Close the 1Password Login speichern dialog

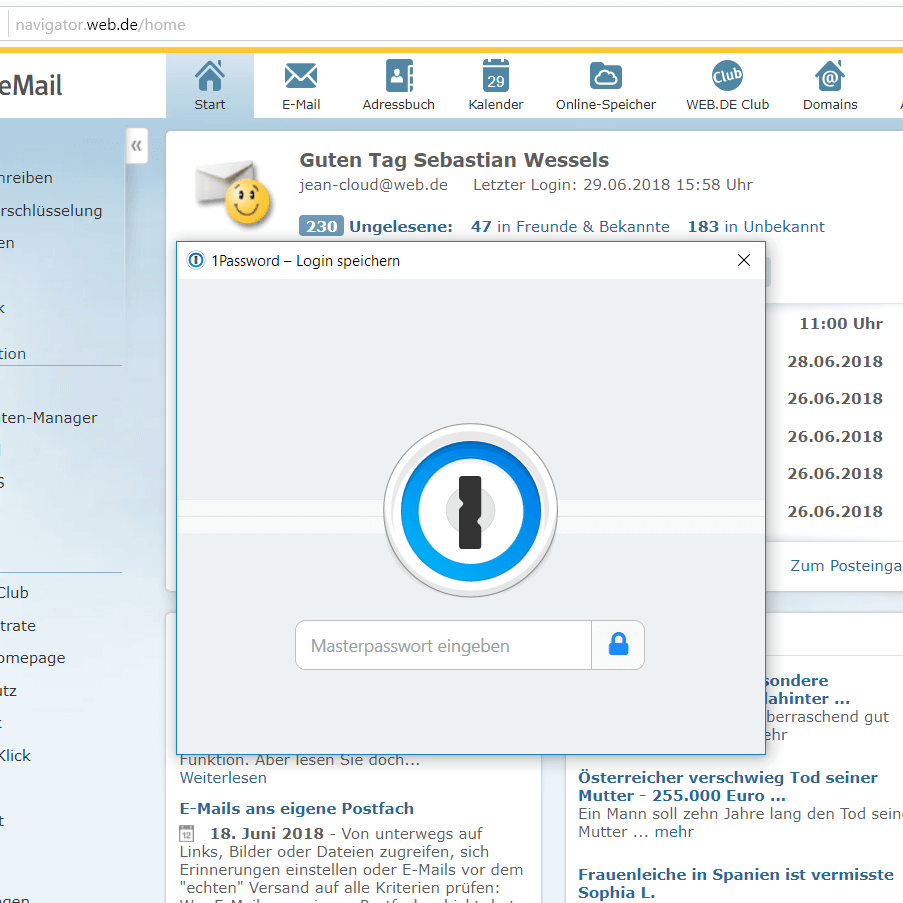pyautogui.click(x=743, y=260)
